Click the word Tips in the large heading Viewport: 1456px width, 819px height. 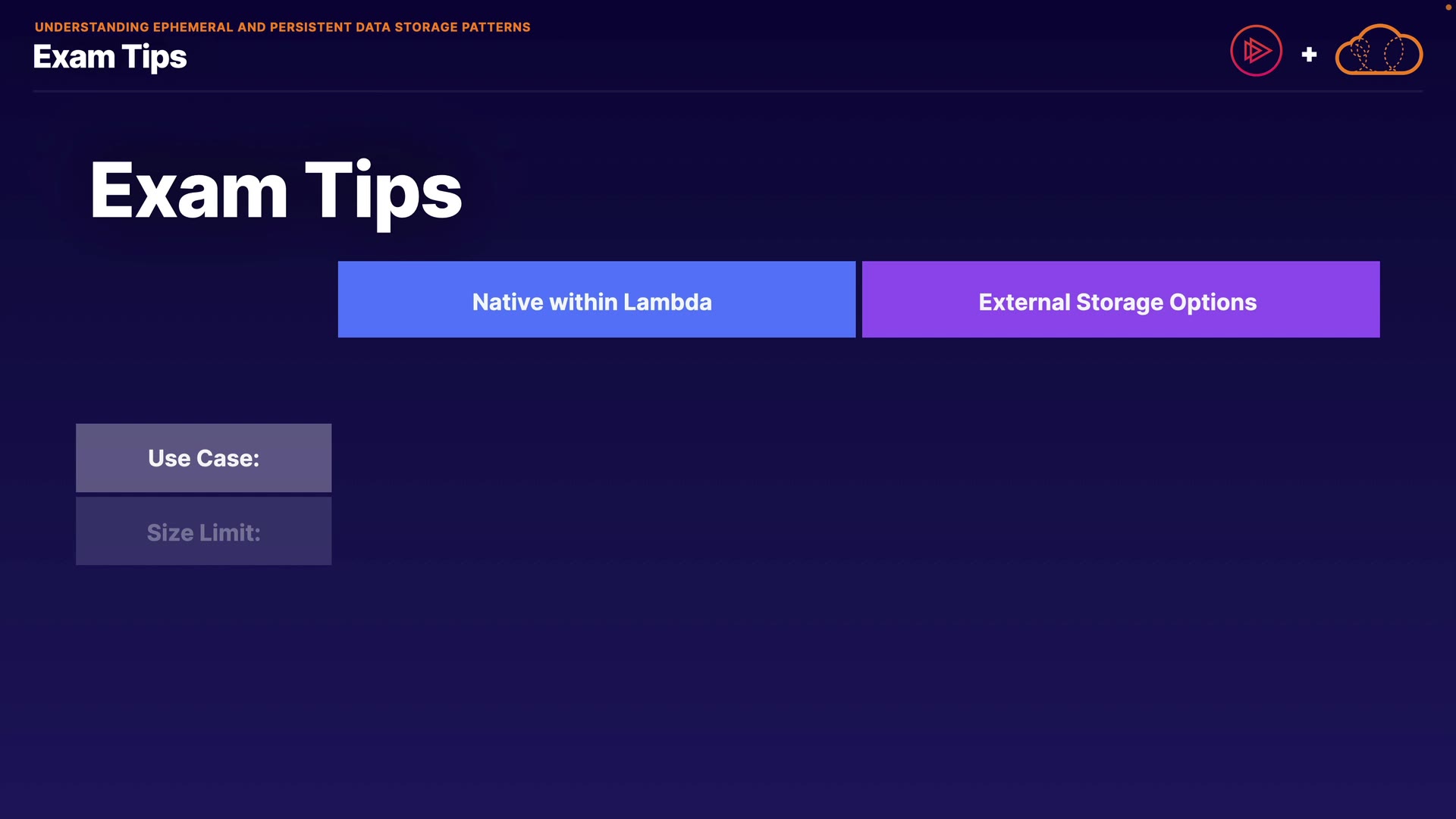click(383, 191)
